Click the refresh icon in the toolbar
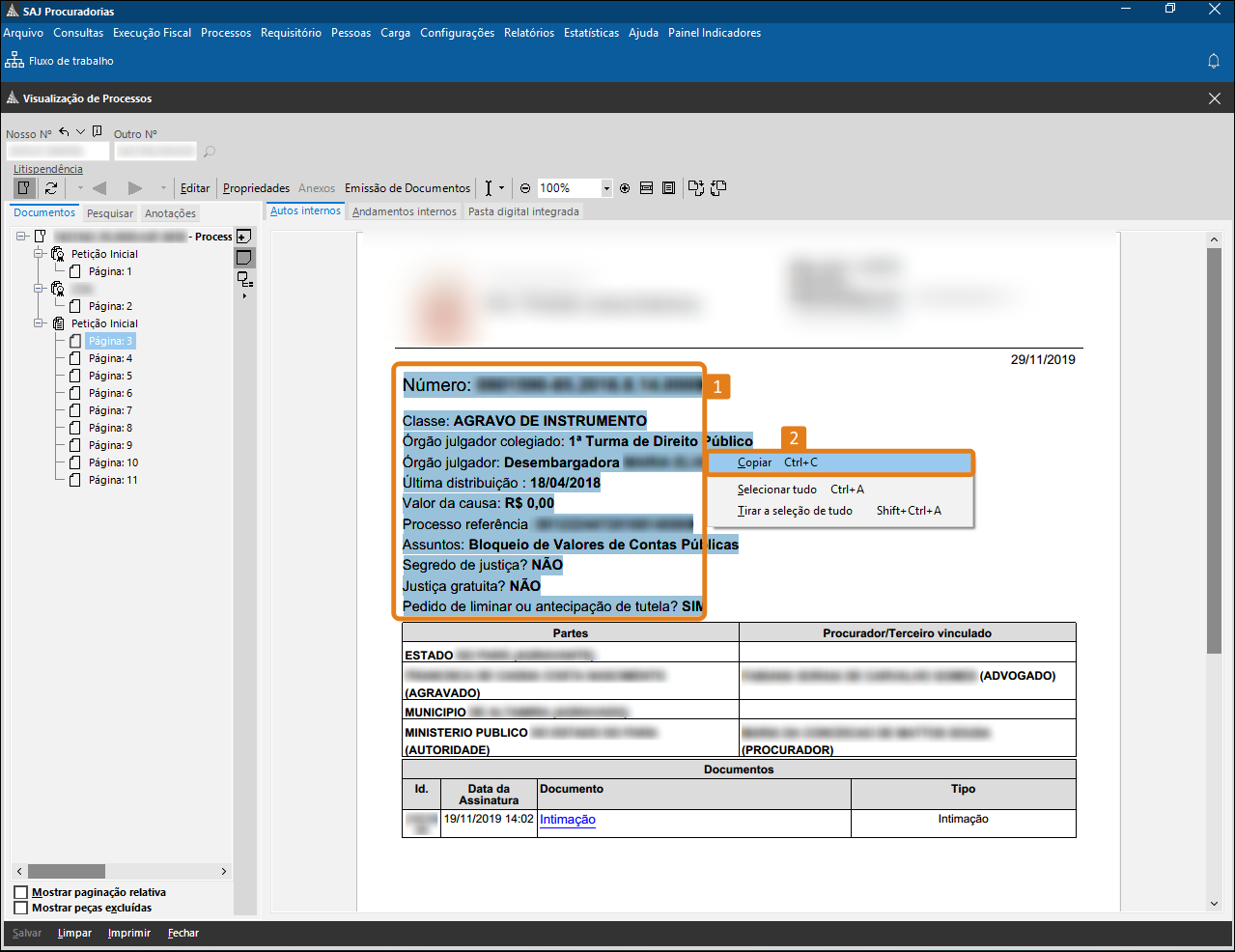This screenshot has width=1235, height=952. 51,188
